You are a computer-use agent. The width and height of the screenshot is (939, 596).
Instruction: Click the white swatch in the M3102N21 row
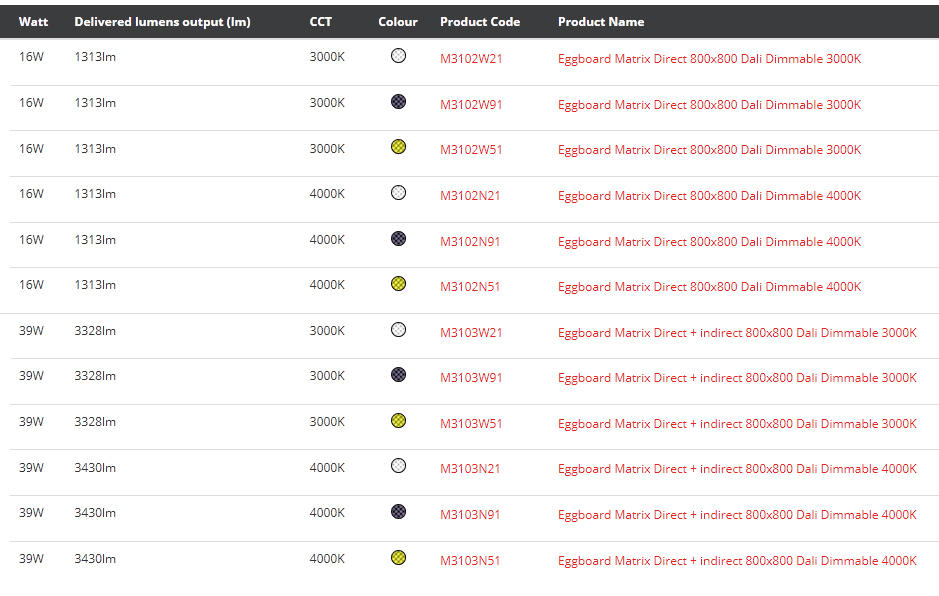[x=398, y=193]
